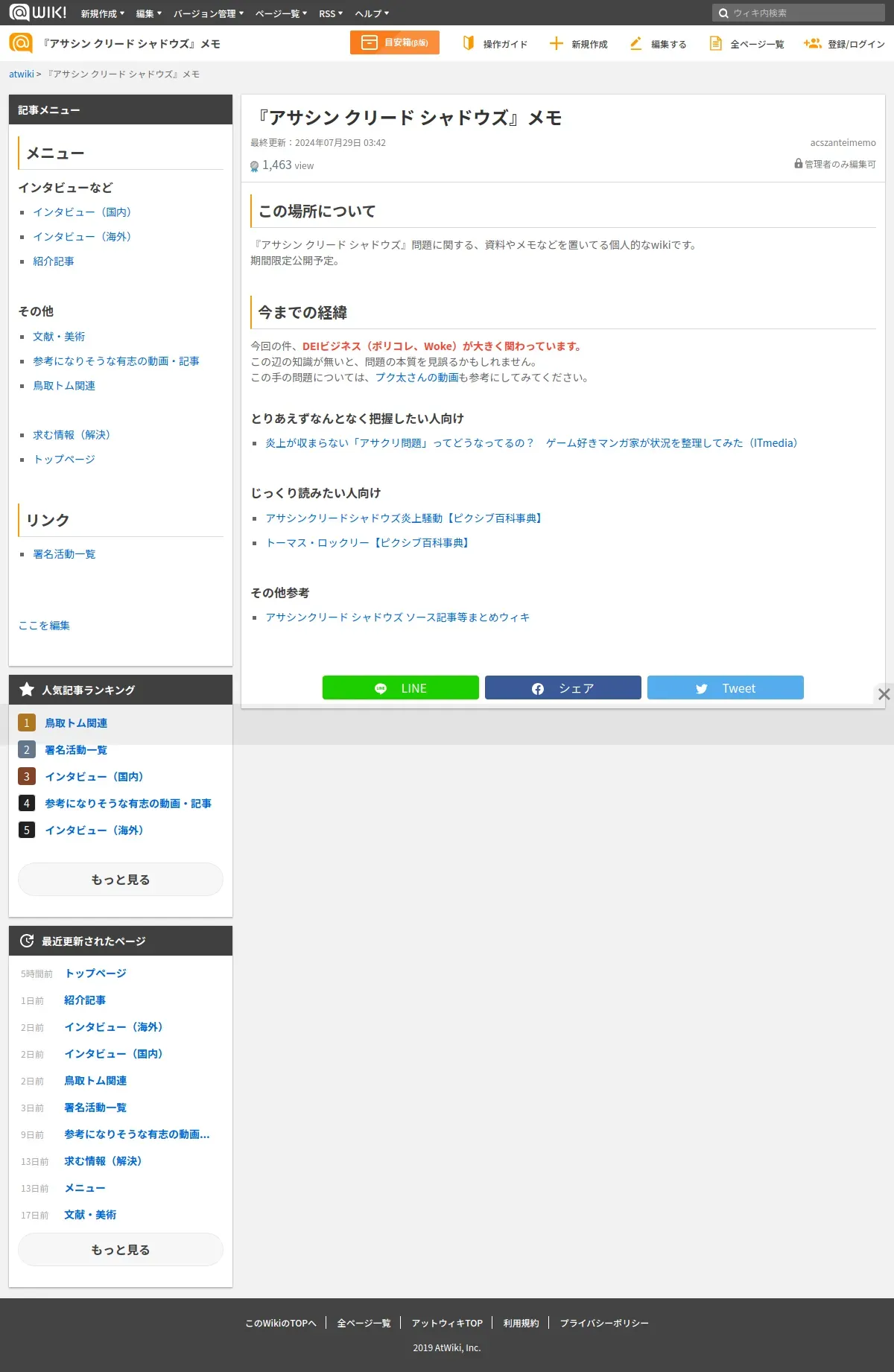Open rank 5 インタビュー（海外） in ranking
This screenshot has height=1372, width=894.
point(94,830)
